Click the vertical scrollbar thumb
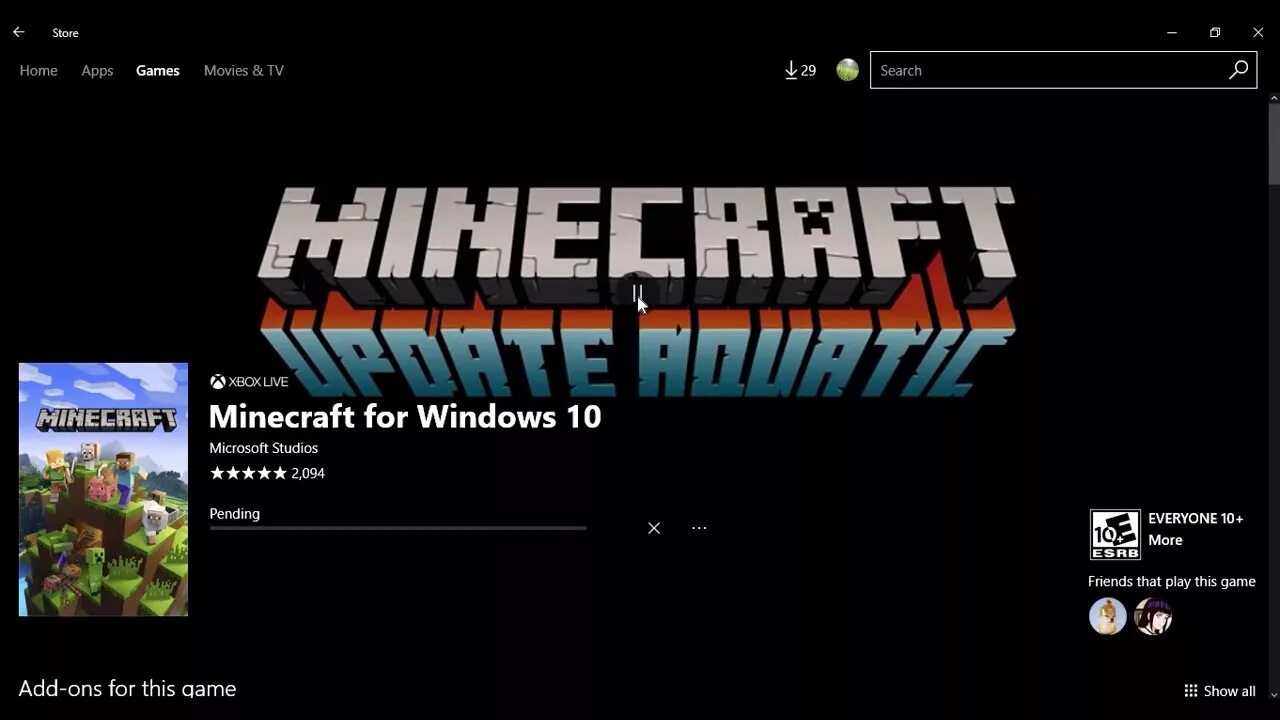The width and height of the screenshot is (1280, 720). [1274, 144]
